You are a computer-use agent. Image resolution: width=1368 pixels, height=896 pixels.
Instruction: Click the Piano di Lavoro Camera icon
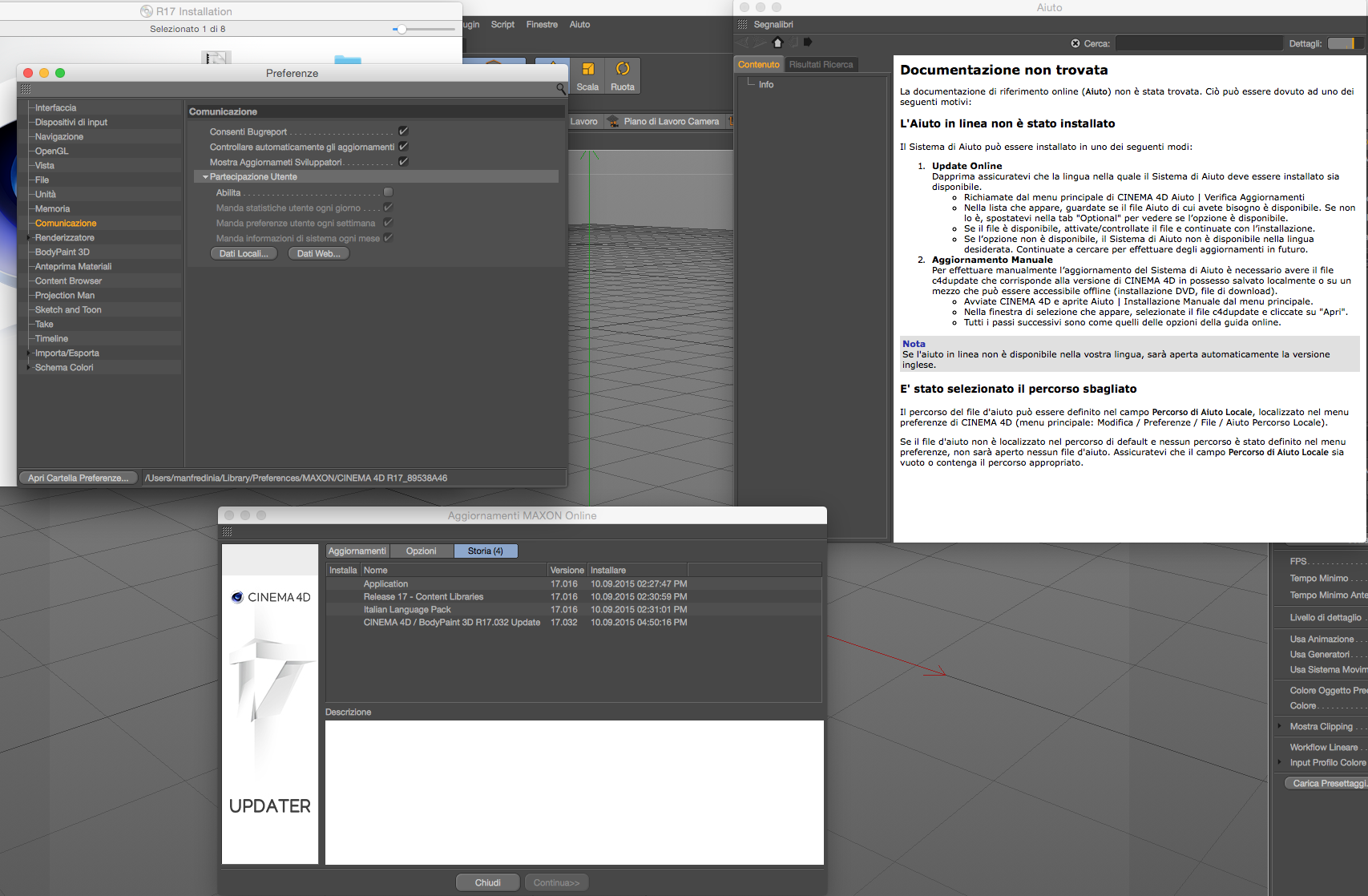click(613, 121)
